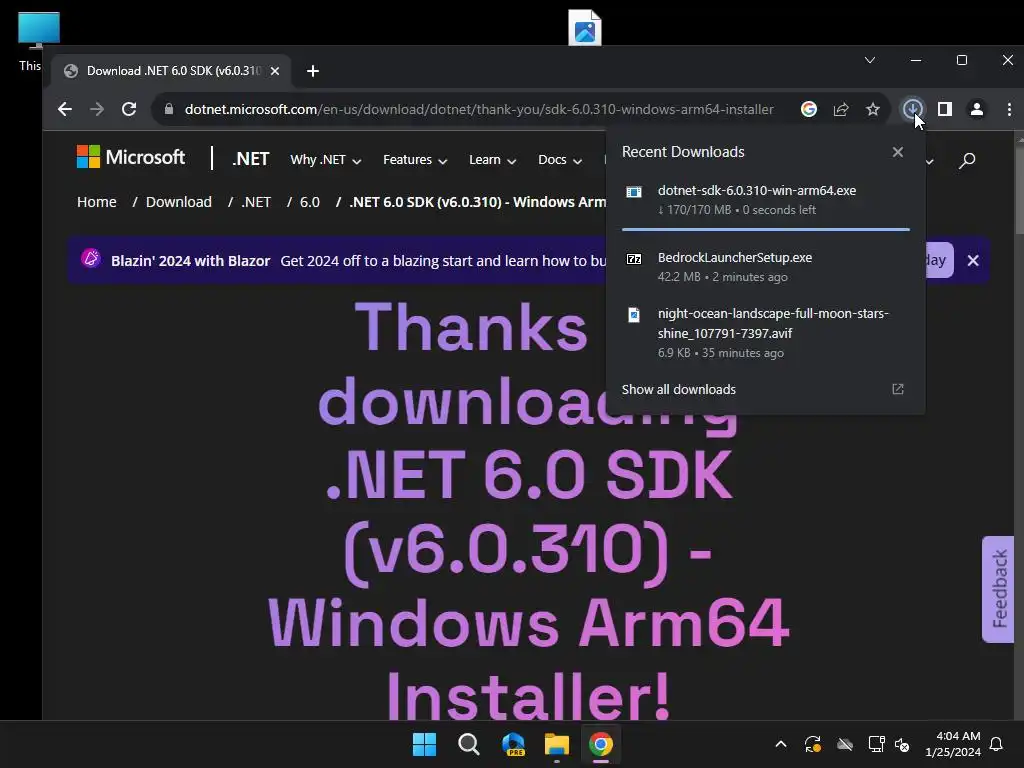Click the lock site info icon
This screenshot has height=768, width=1024.
(168, 109)
